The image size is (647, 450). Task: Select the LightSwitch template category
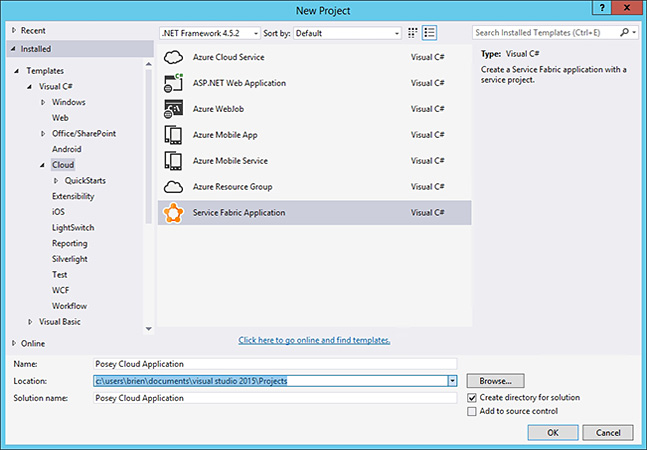pos(73,228)
